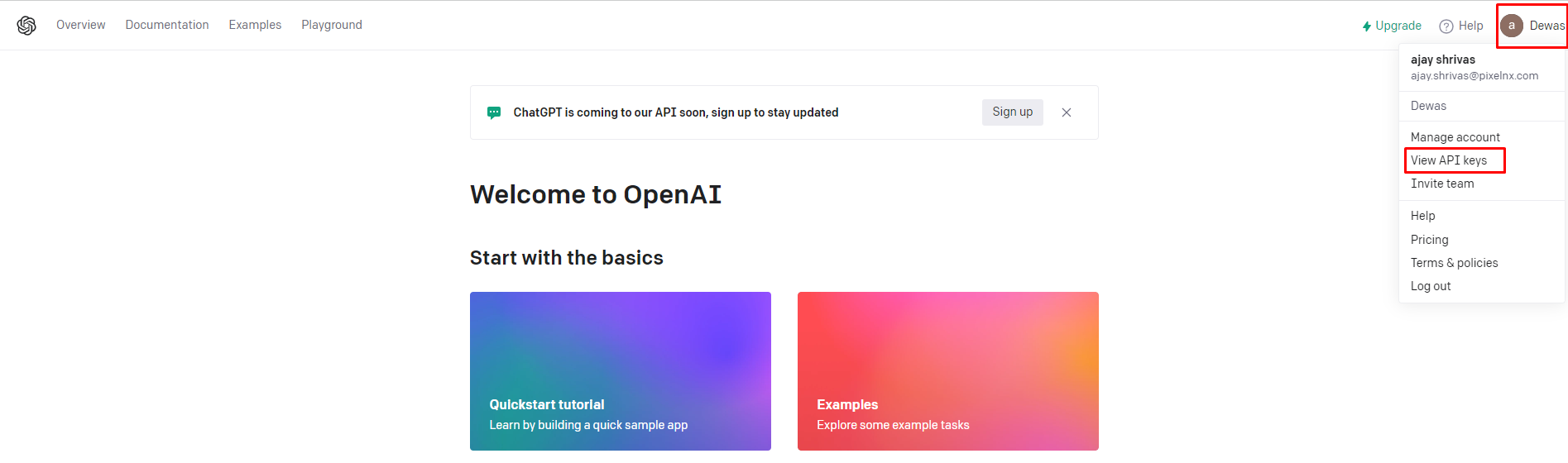Choose Invite team
This screenshot has height=463, width=1568.
[x=1442, y=184]
